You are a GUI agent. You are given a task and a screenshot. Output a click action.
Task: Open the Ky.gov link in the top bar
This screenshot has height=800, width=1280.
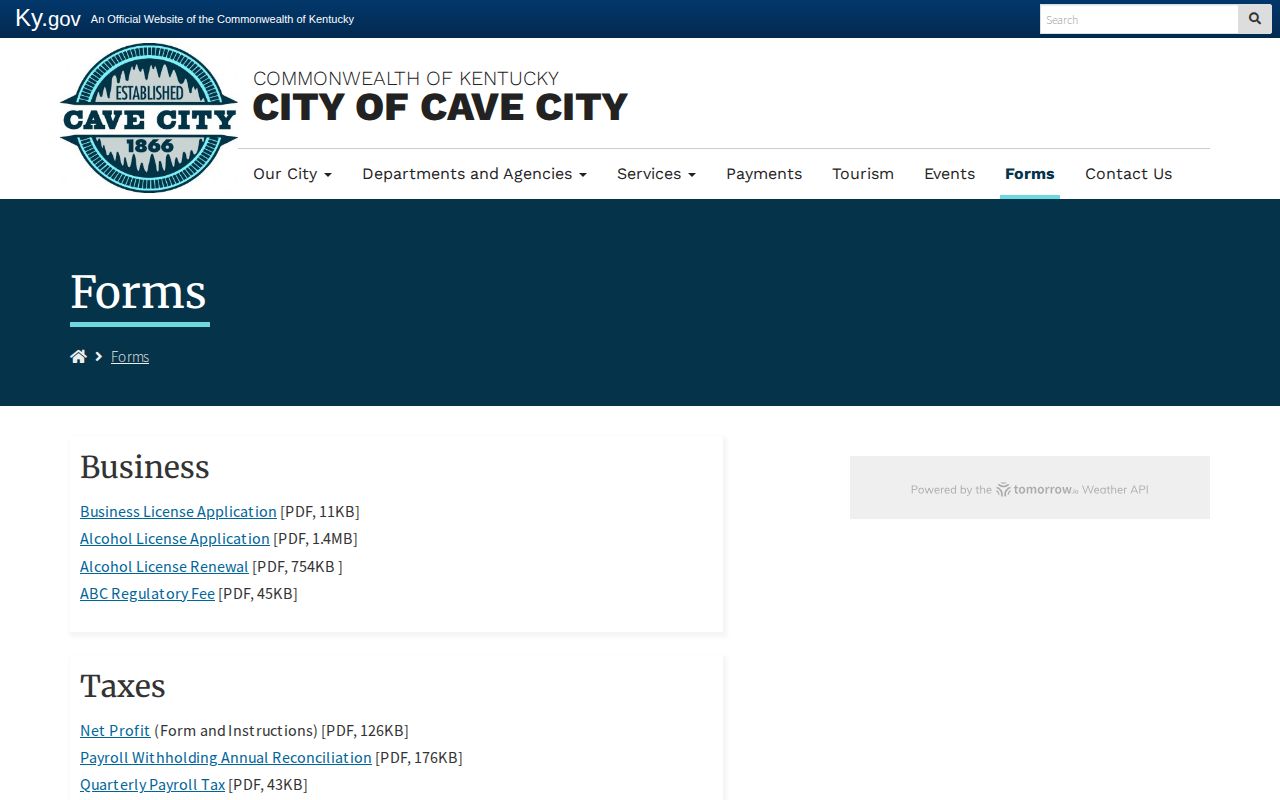pyautogui.click(x=48, y=19)
